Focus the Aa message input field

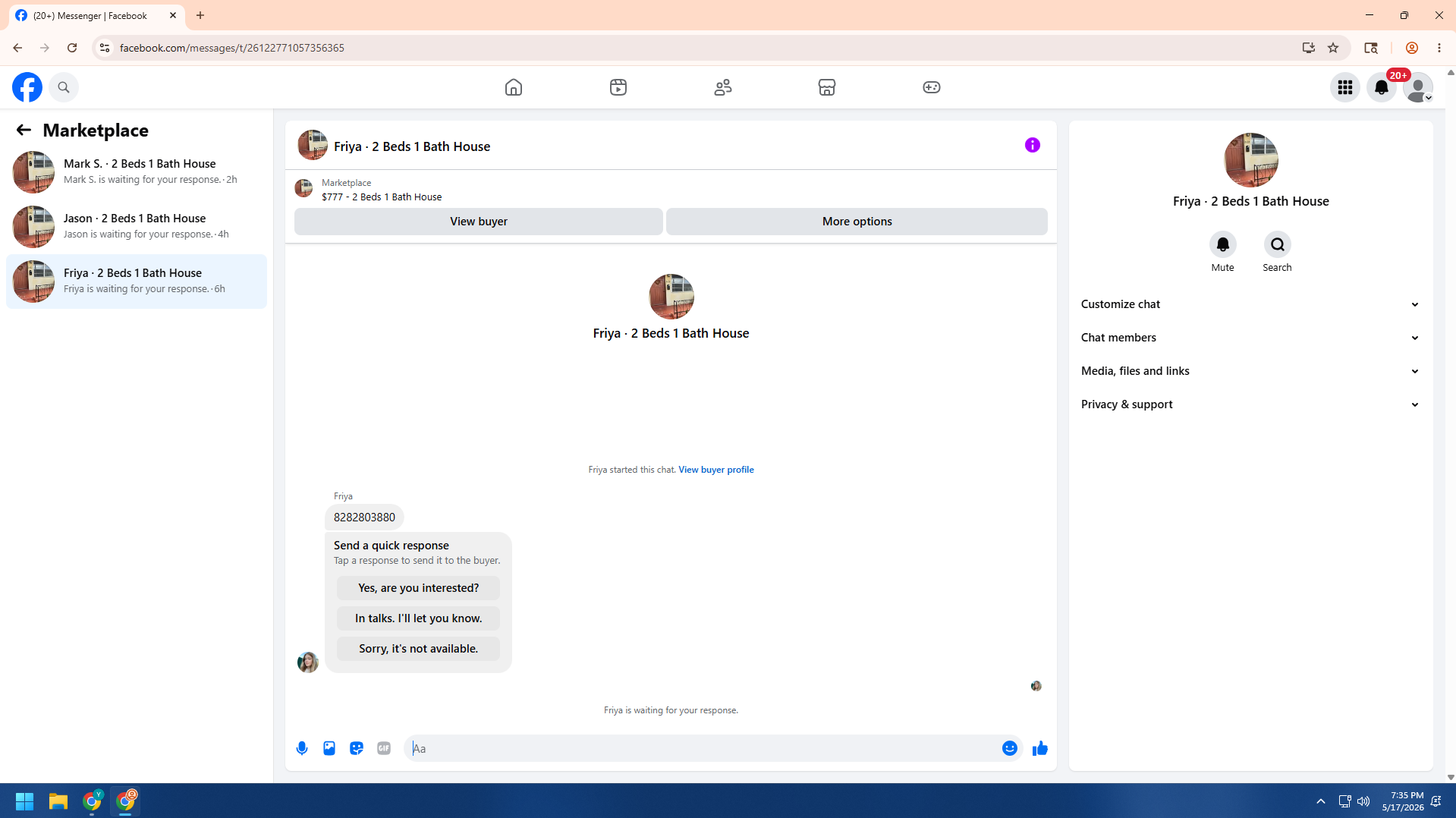click(x=703, y=748)
